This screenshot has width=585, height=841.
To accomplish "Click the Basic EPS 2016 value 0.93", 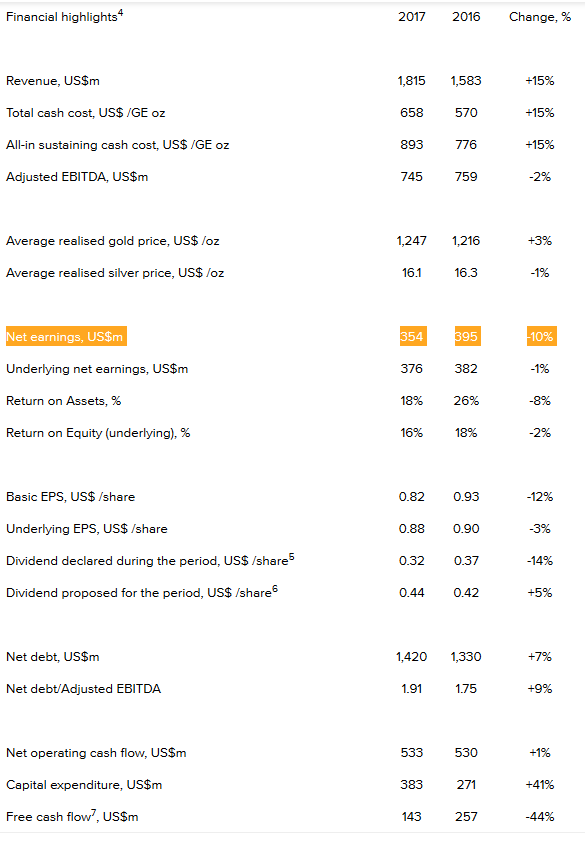I will 466,497.
